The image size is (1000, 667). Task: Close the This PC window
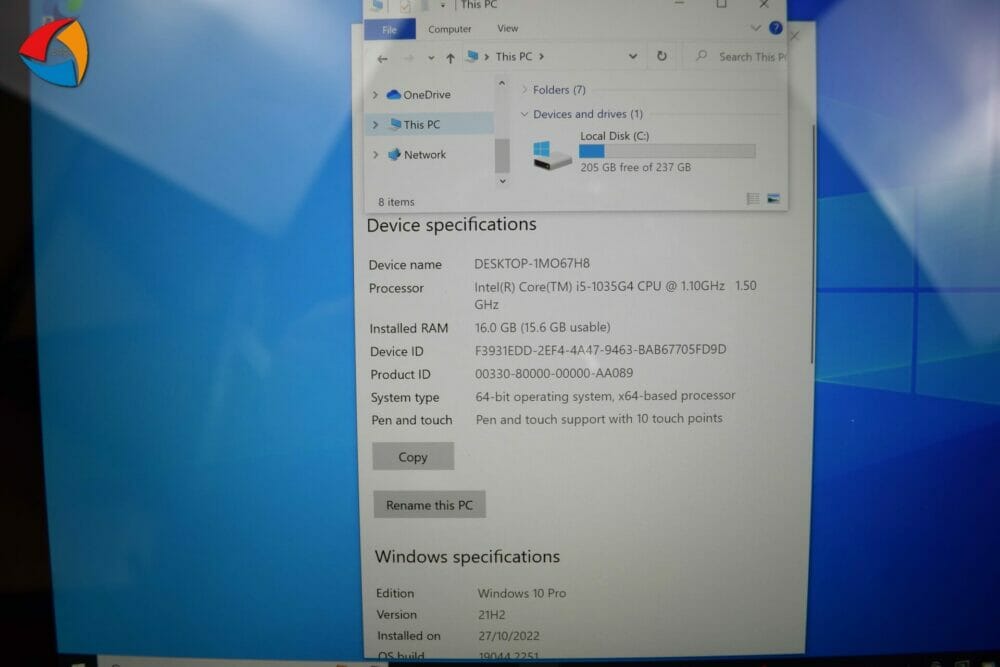(x=764, y=4)
